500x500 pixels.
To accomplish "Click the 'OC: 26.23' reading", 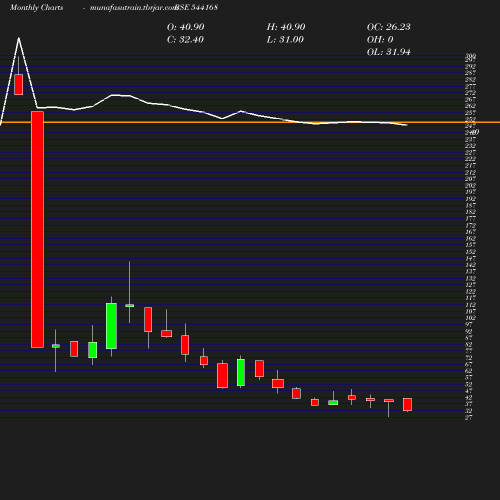I will 388,27.
